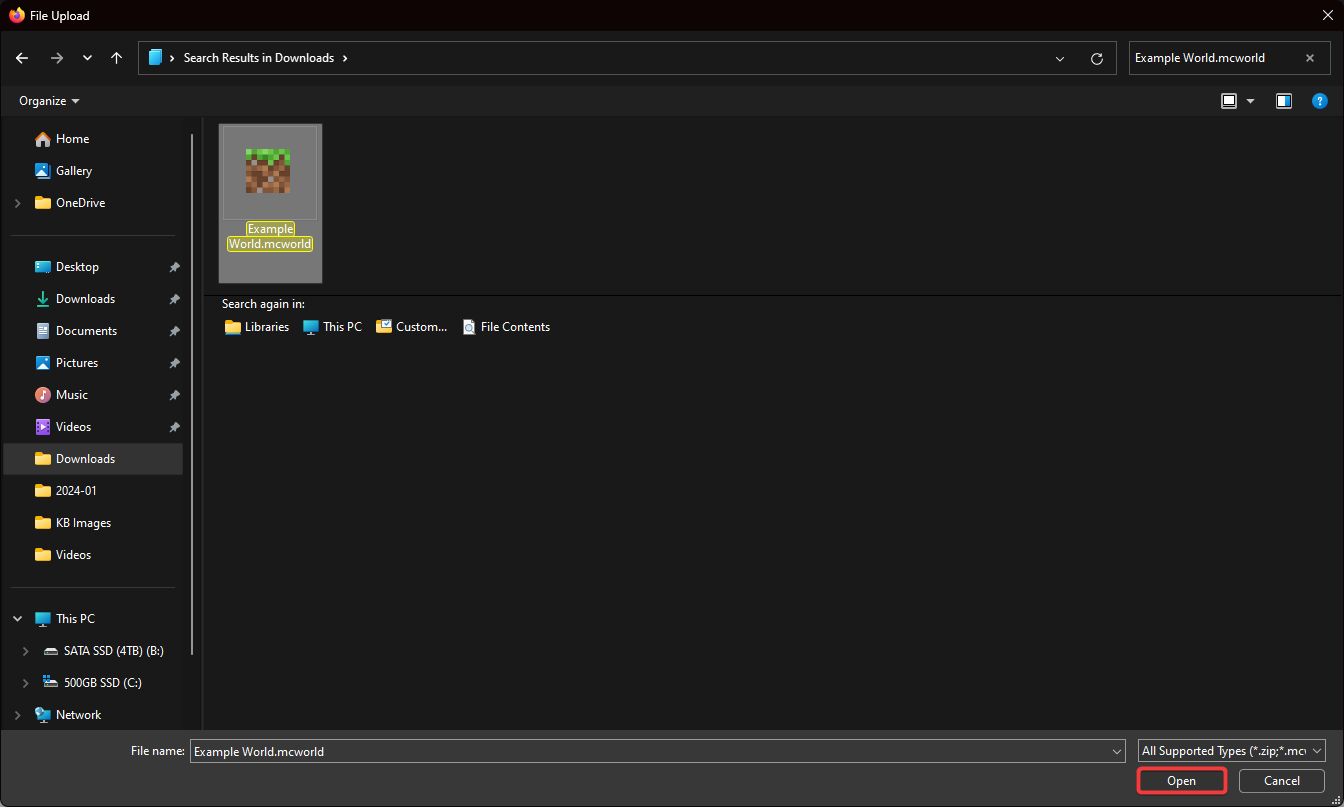Image resolution: width=1344 pixels, height=807 pixels.
Task: Open the file type filter dropdown
Action: pyautogui.click(x=1232, y=751)
